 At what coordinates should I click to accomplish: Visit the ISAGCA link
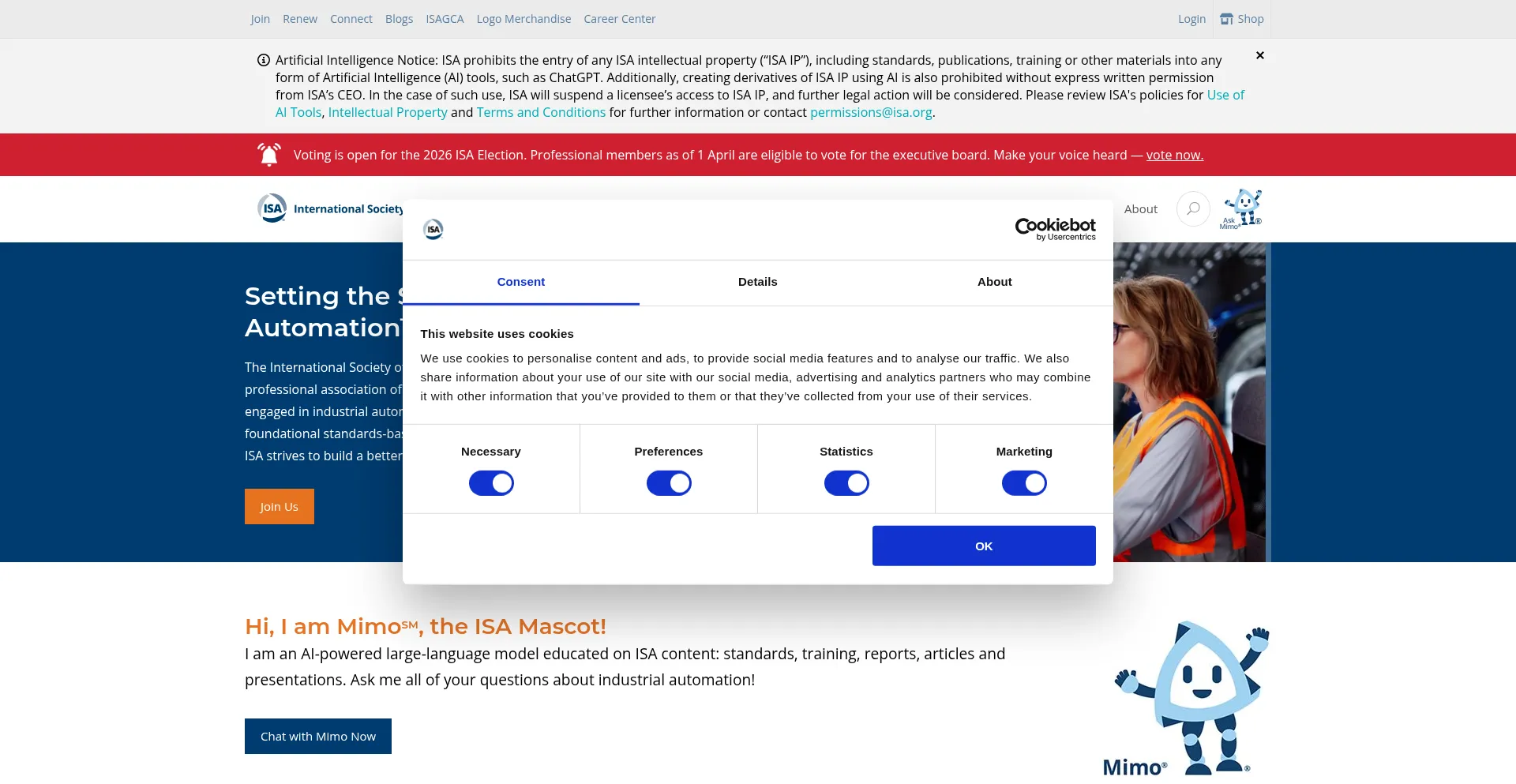(x=445, y=19)
